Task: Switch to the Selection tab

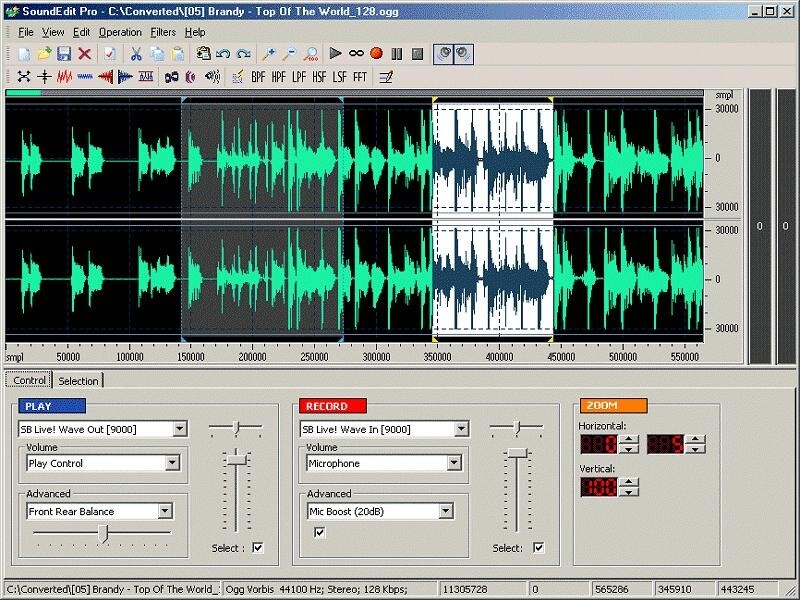Action: [78, 380]
